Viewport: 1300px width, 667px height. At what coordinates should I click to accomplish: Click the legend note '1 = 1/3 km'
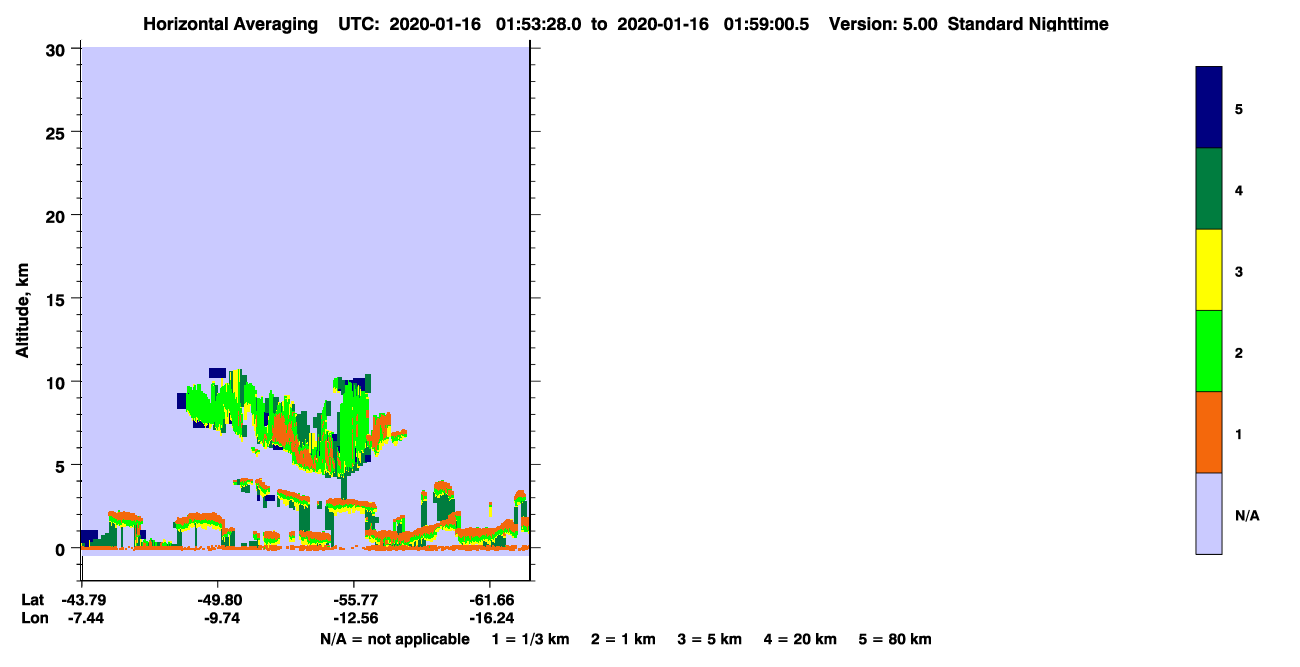click(530, 639)
